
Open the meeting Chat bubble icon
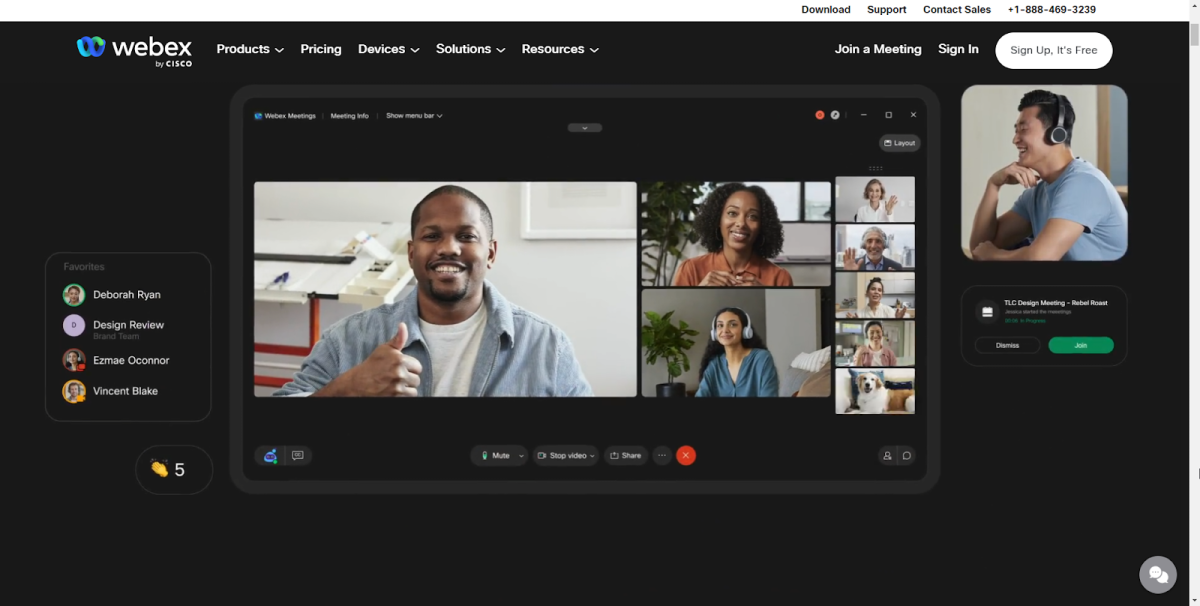point(906,455)
